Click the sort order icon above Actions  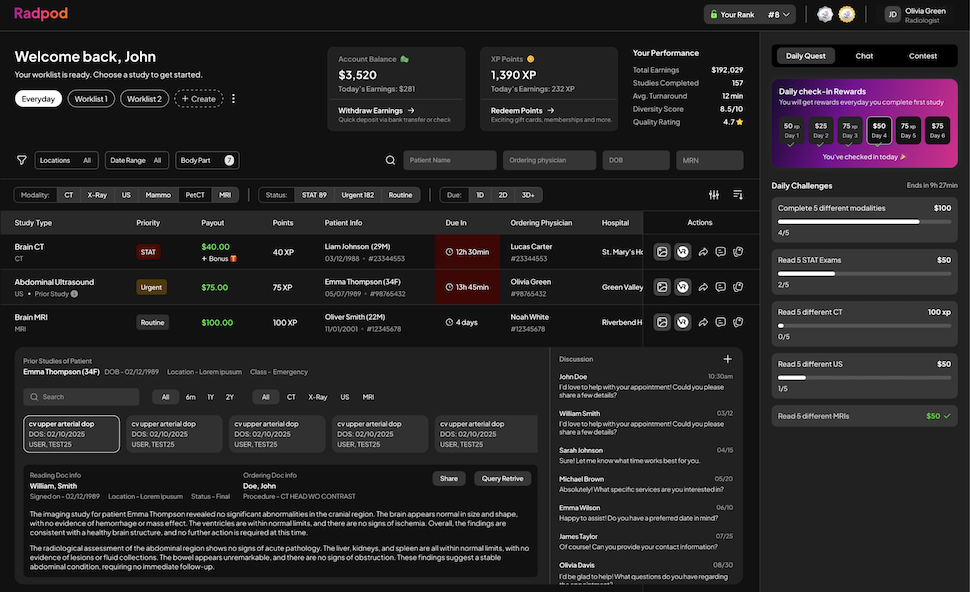coord(738,195)
